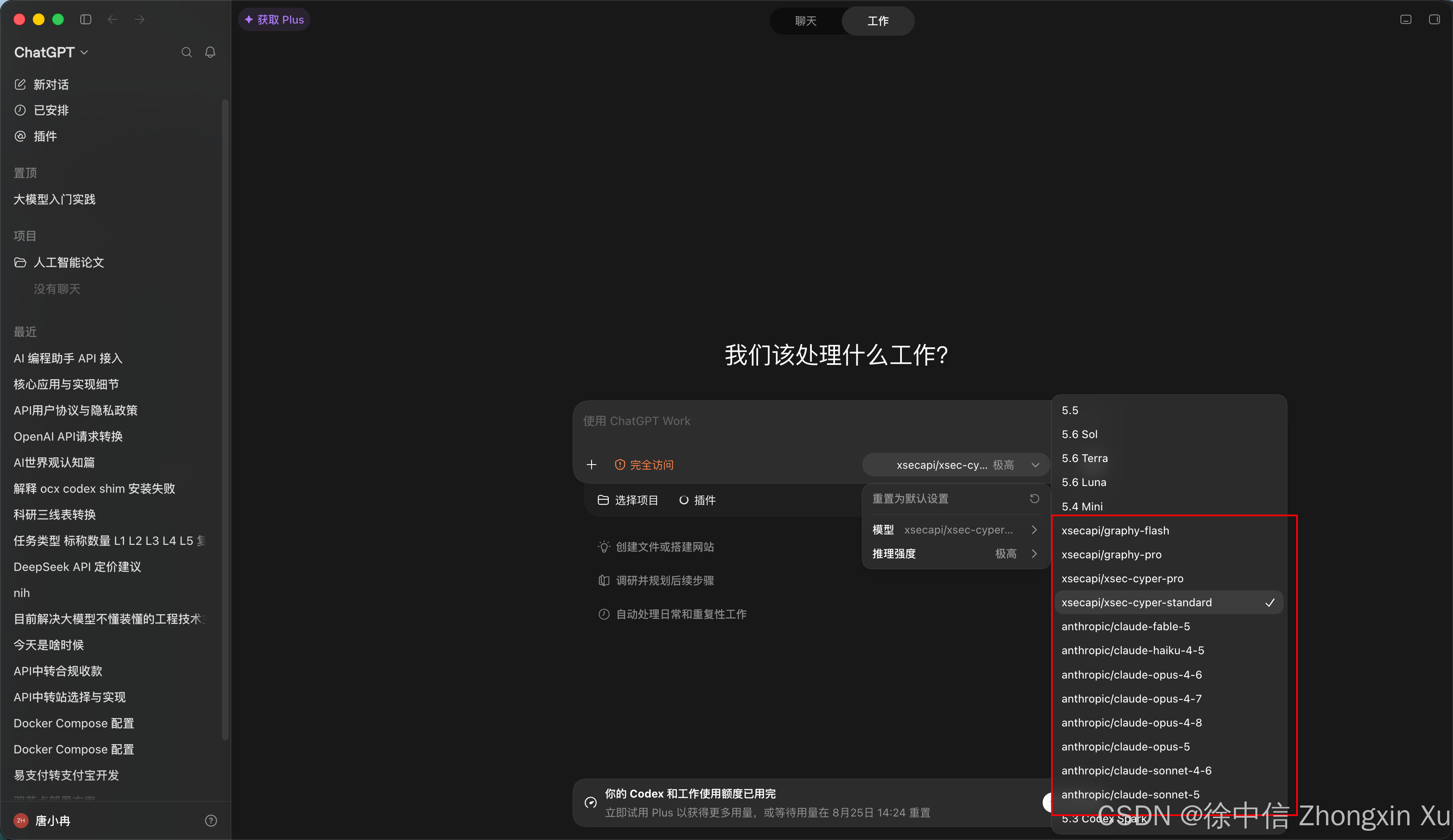Open the right panel toggle icon in title bar
Screen dimensions: 1453x840
pos(1434,20)
